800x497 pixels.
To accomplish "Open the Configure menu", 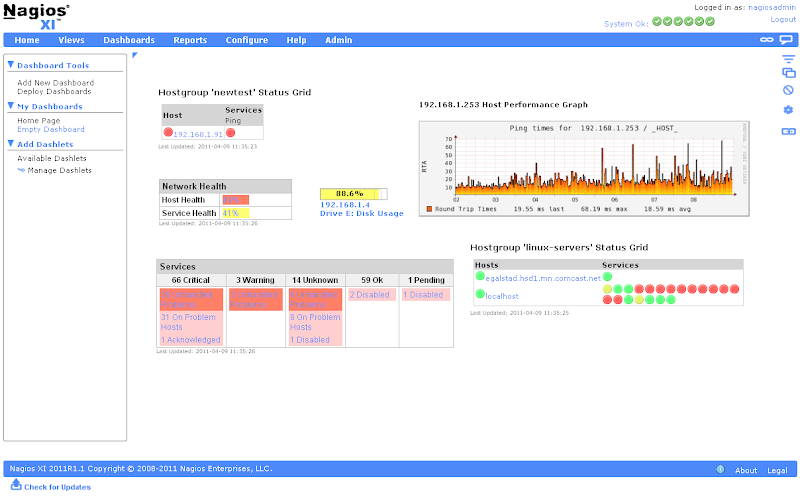I will click(246, 40).
